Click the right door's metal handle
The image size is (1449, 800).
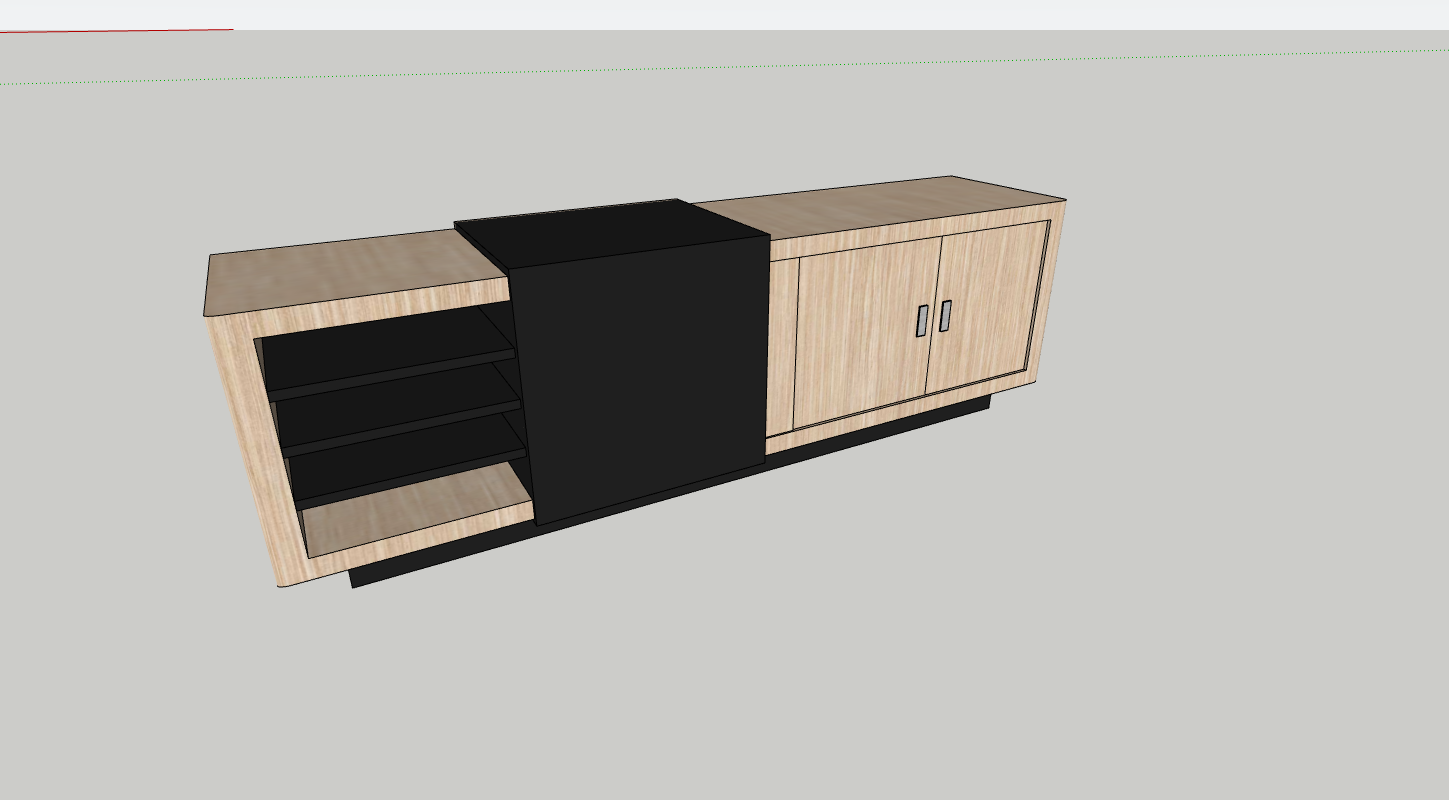(945, 316)
